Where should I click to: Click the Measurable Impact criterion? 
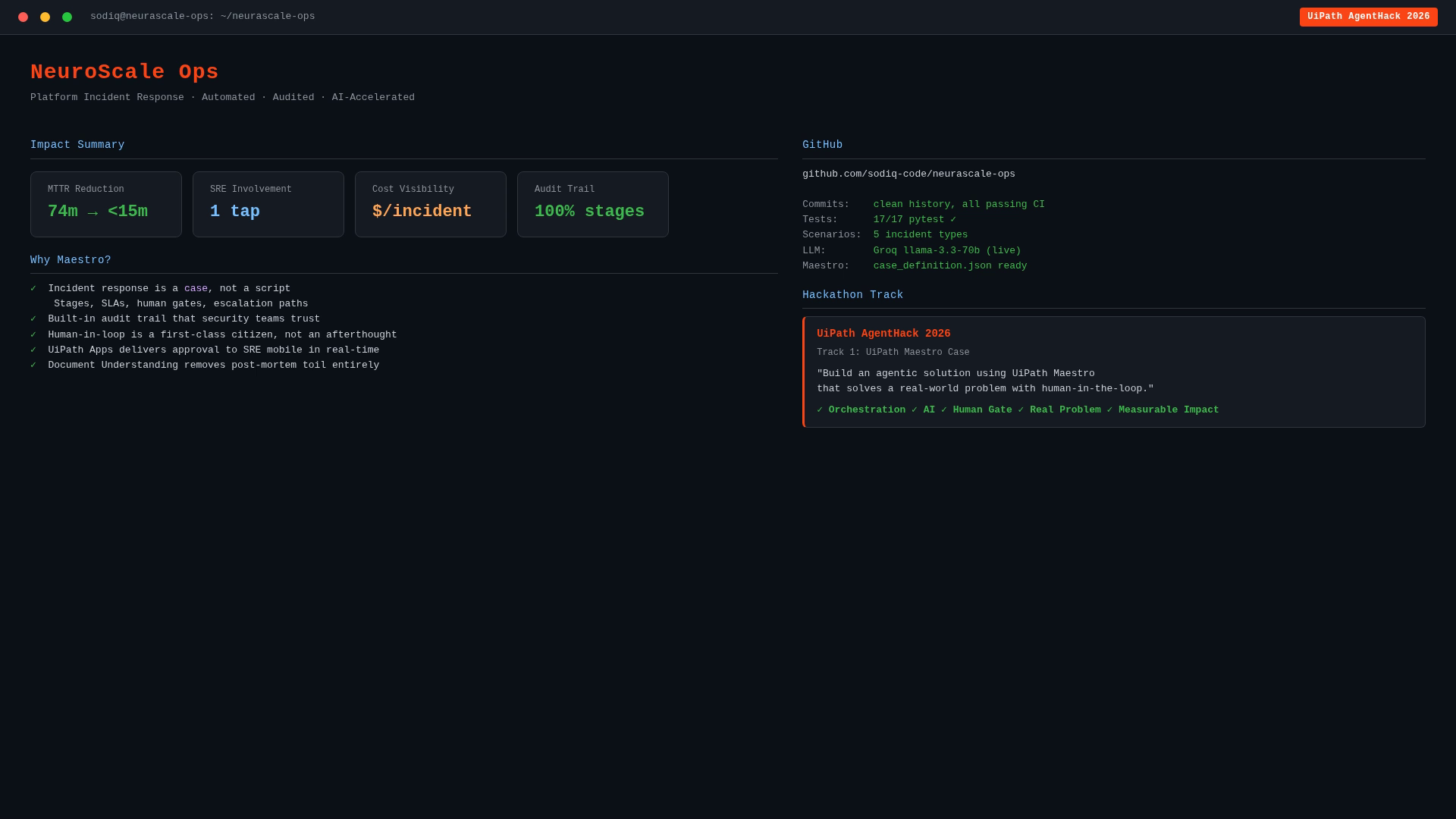[x=1169, y=410]
